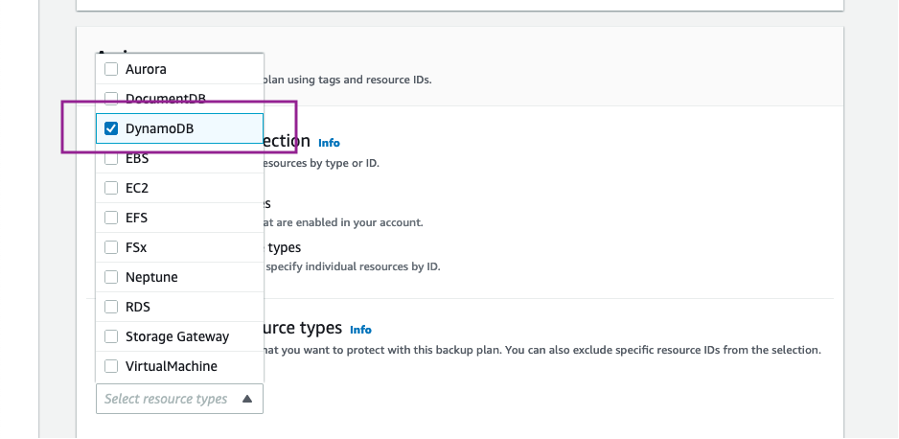Screen dimensions: 899x439
Task: Check the Aurora resource type checkbox
Action: 111,69
